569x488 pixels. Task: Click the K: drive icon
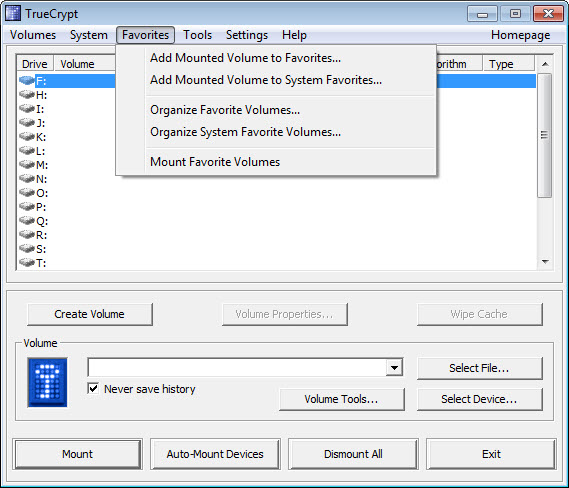tap(26, 136)
